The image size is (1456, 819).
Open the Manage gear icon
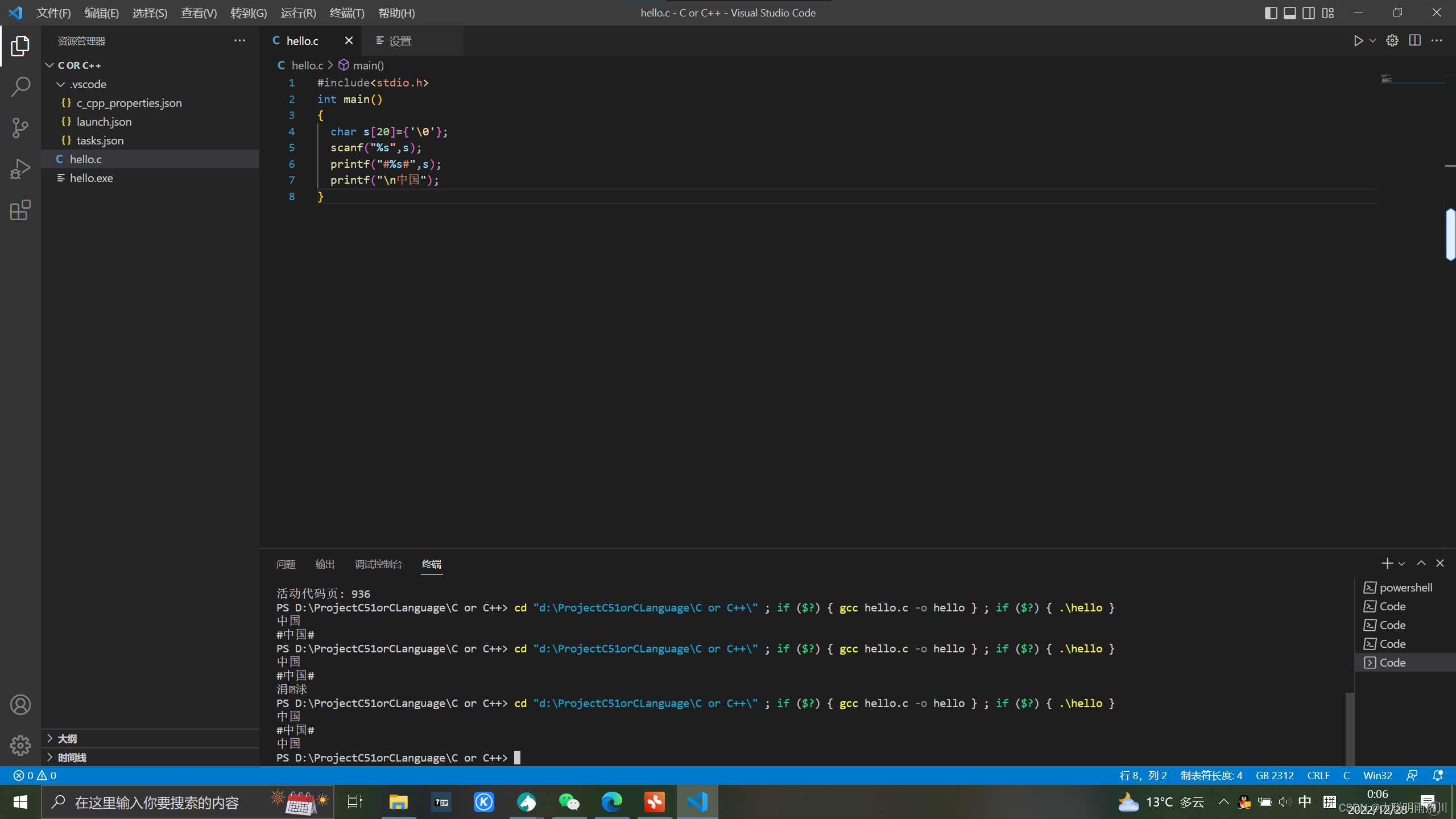pyautogui.click(x=20, y=745)
